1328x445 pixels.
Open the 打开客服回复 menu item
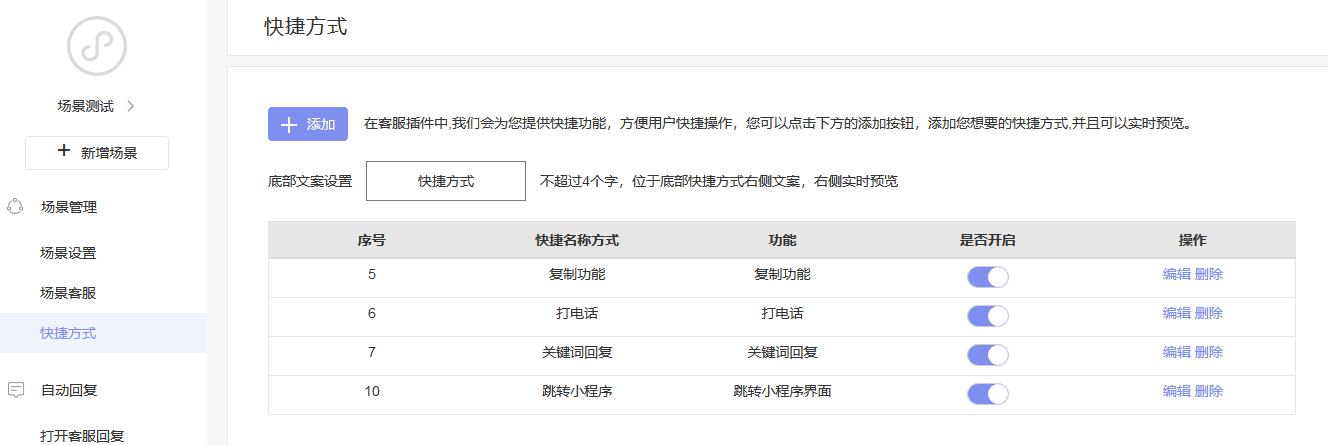click(82, 436)
